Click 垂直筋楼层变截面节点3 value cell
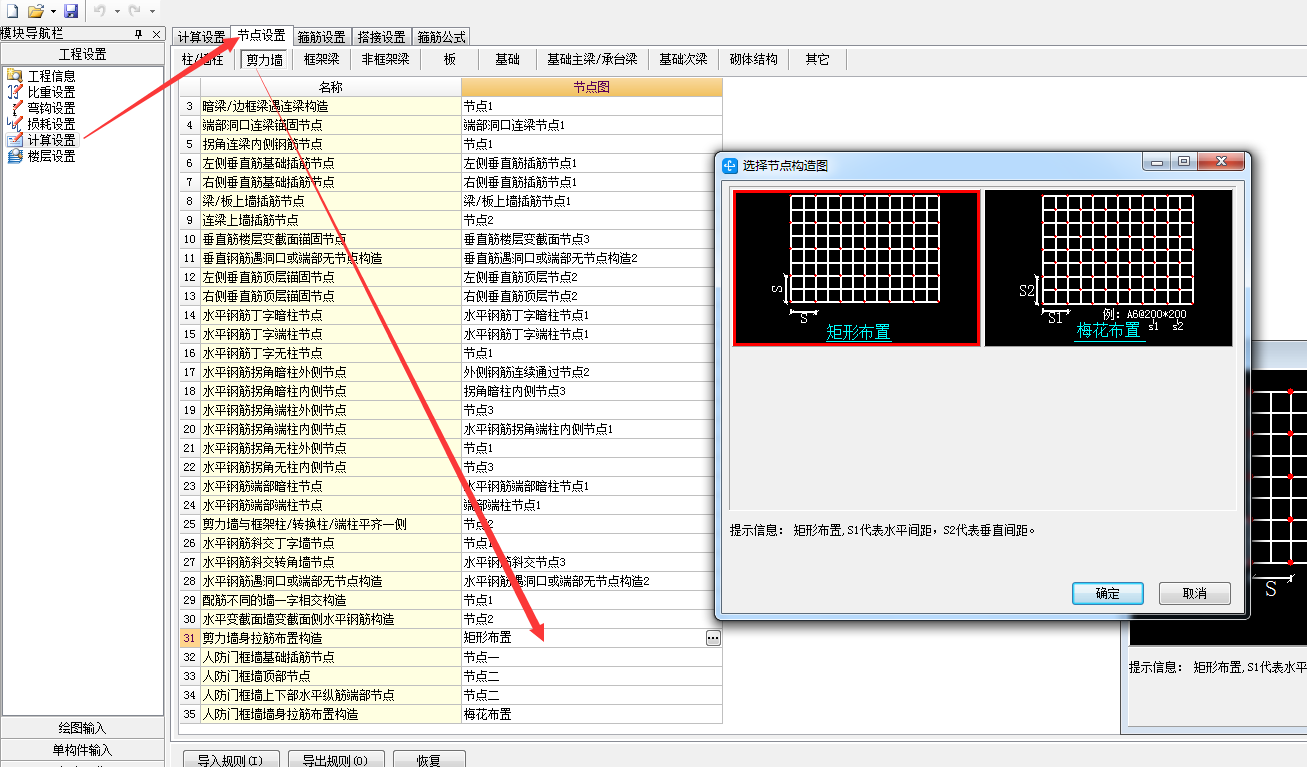This screenshot has width=1307, height=767. [x=591, y=239]
